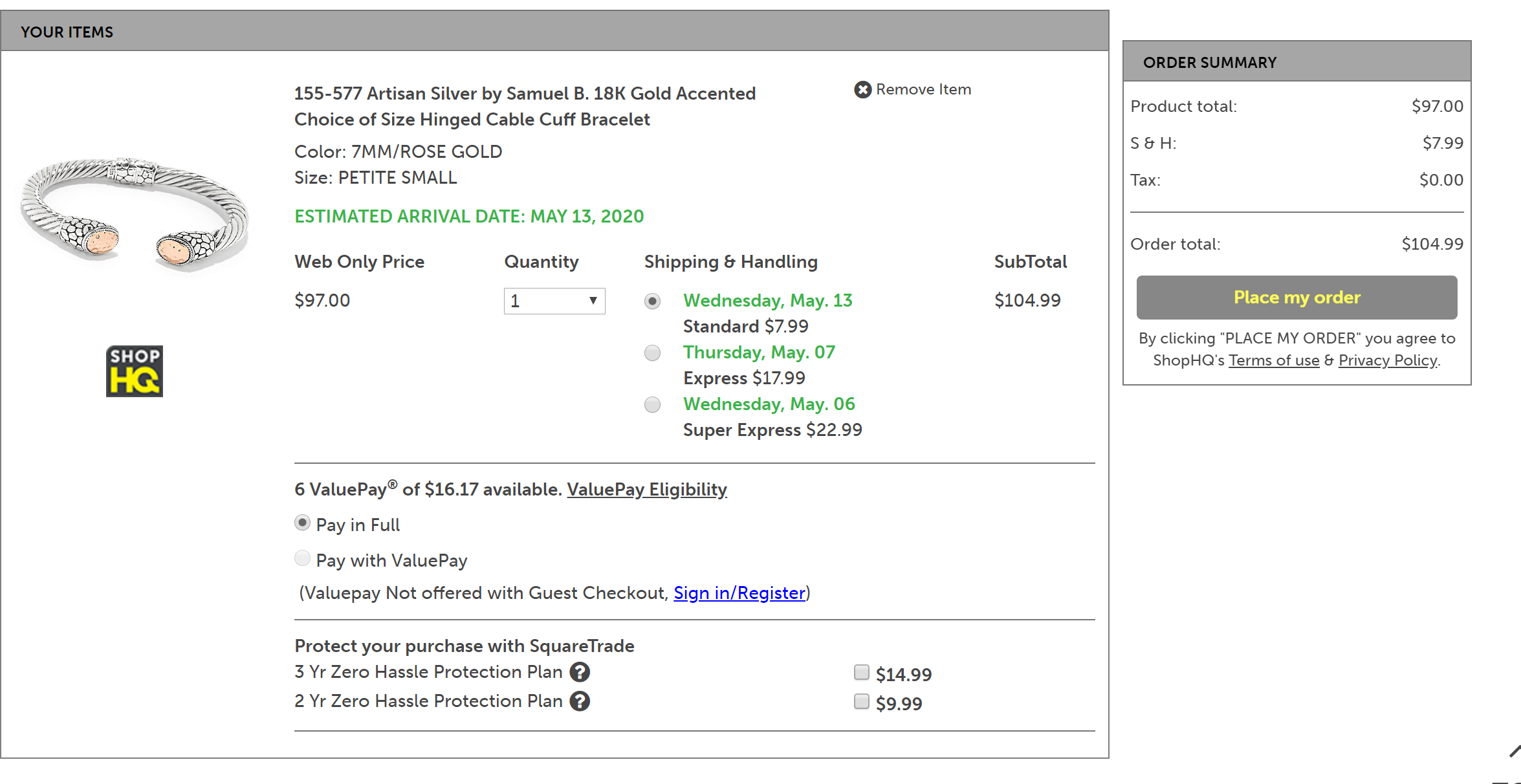The image size is (1521, 784).
Task: Select Standard $7.99 shipping option
Action: (652, 301)
